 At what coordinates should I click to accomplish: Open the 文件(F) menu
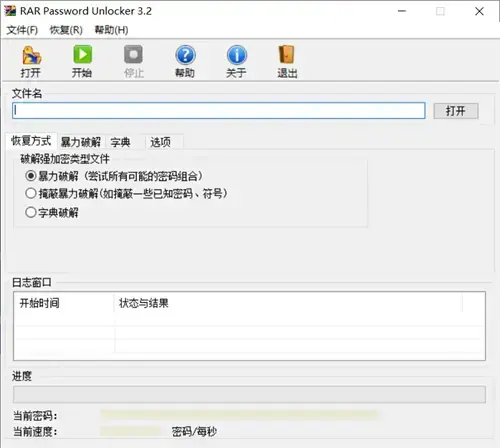click(x=22, y=30)
